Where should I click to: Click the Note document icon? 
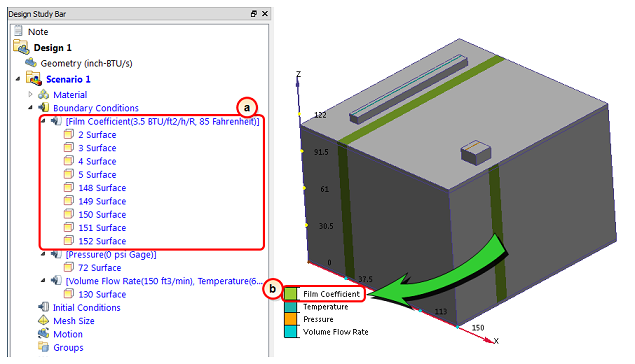tap(18, 31)
